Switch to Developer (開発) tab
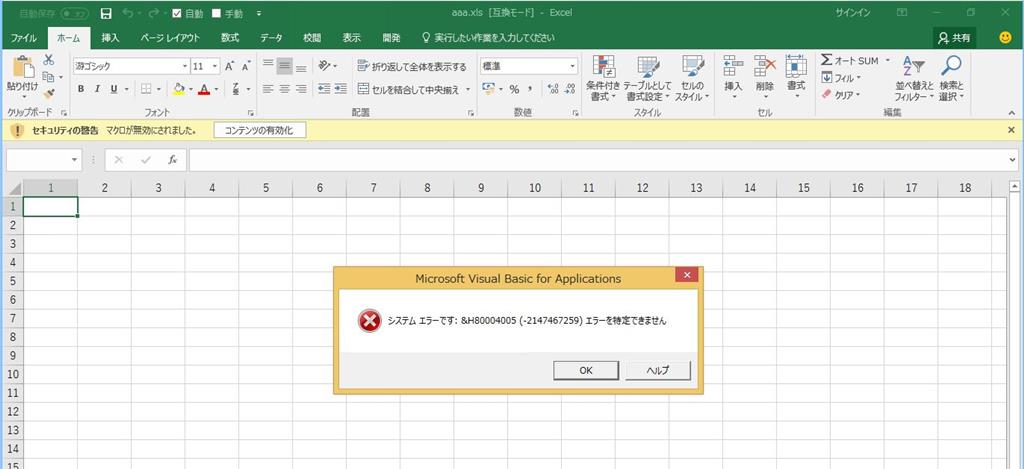Screen dimensions: 1024x469 [392, 38]
